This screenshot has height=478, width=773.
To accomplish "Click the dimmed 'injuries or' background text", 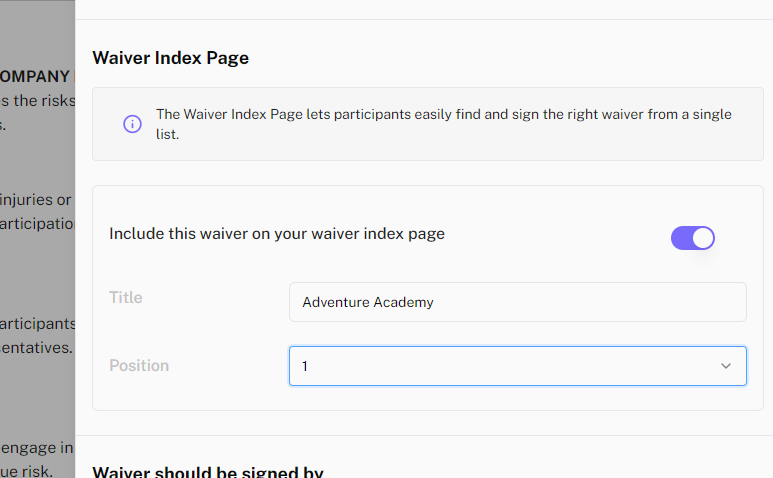I will [37, 199].
